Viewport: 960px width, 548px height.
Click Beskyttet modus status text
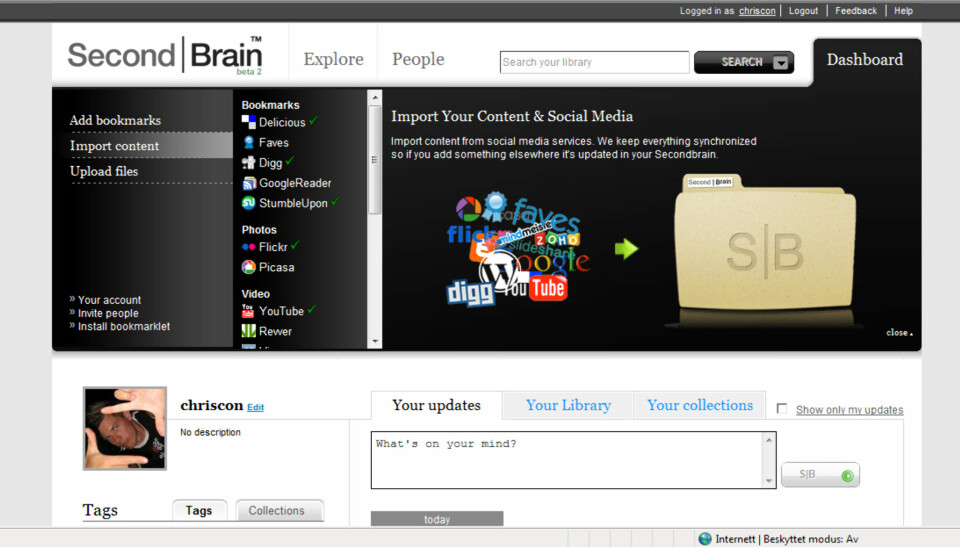[x=811, y=539]
